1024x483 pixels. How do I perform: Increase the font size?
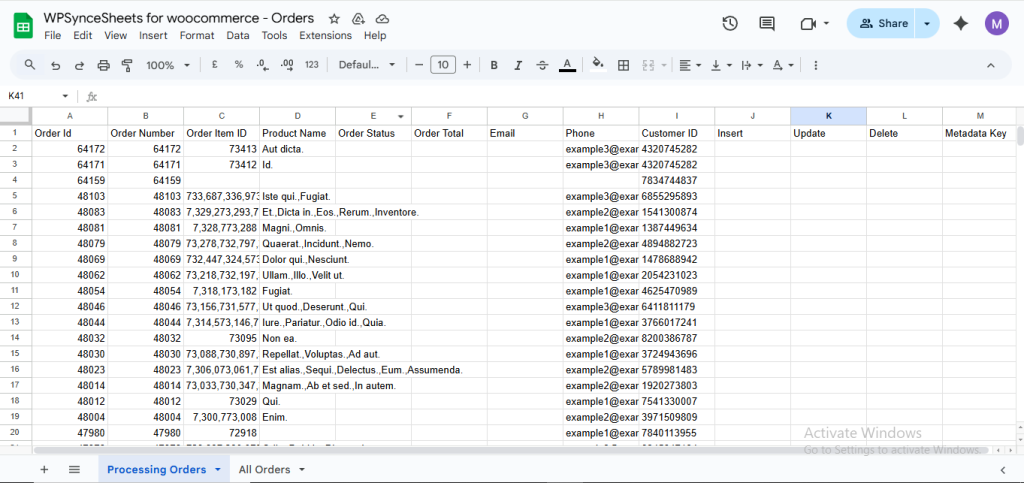pos(467,65)
